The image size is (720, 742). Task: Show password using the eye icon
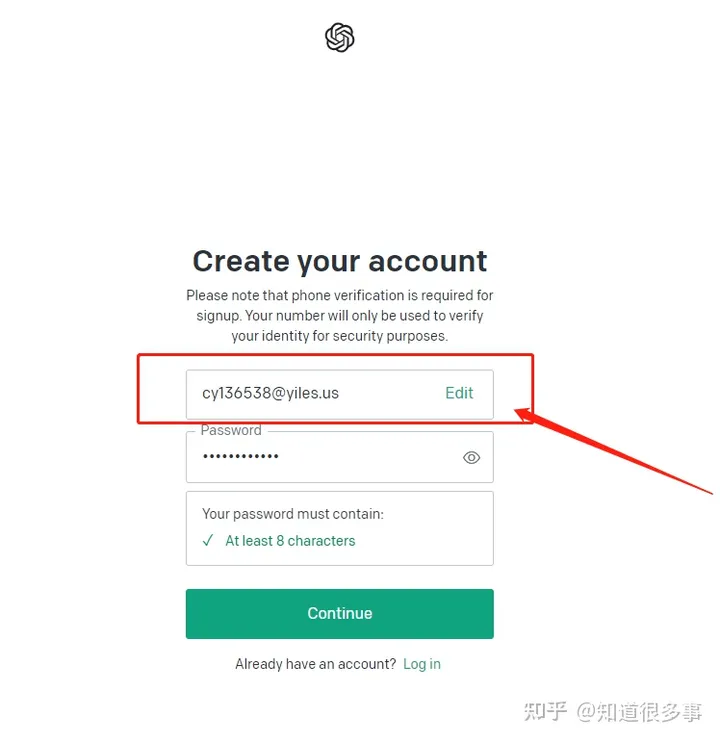471,458
